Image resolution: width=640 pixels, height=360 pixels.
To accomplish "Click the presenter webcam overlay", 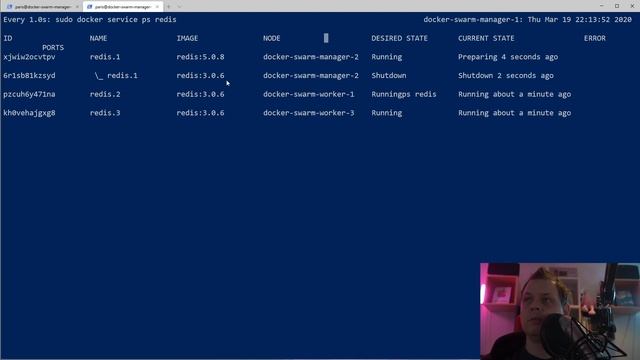I will point(560,311).
